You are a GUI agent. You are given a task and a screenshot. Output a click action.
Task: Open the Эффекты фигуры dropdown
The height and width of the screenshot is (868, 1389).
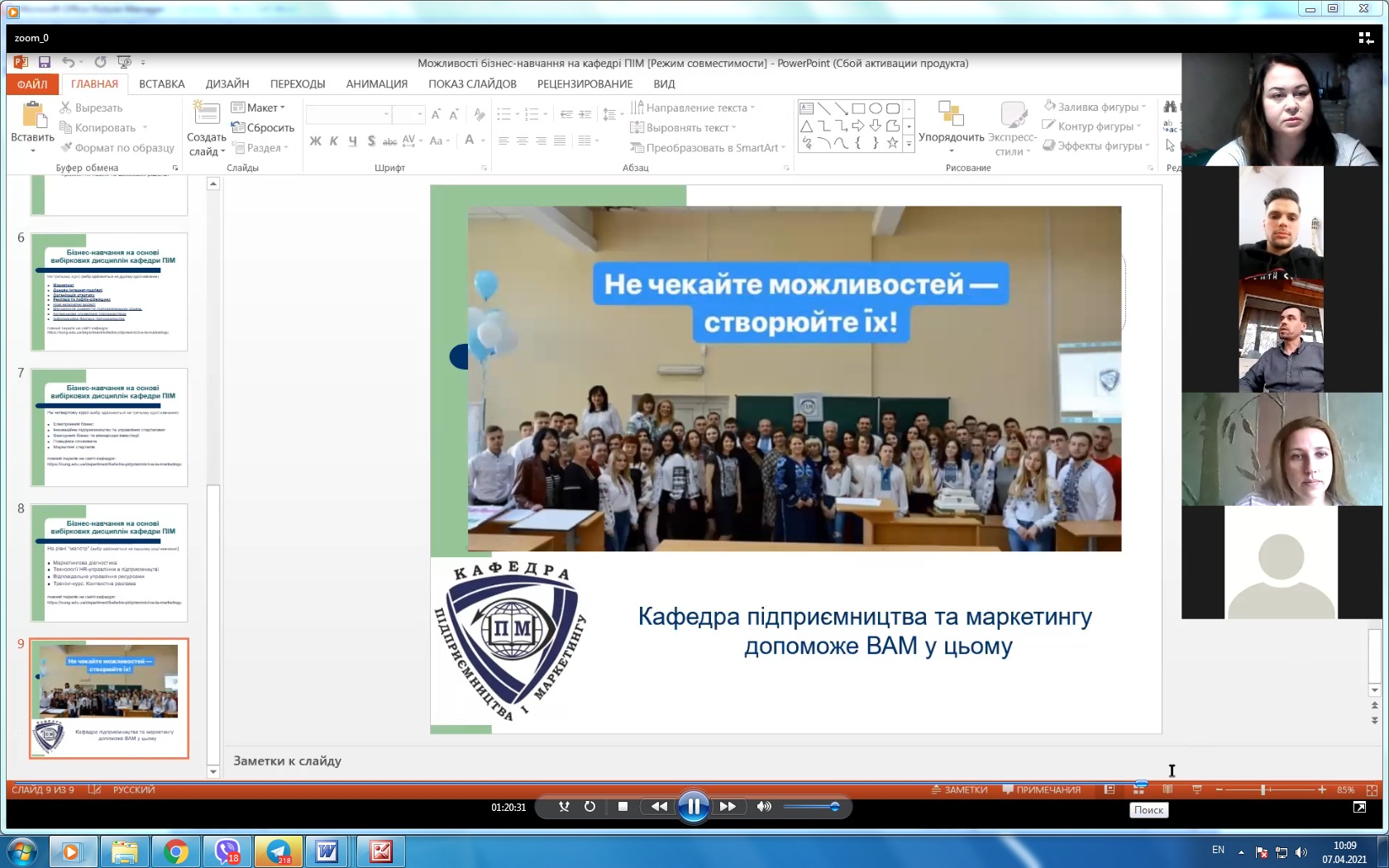(1097, 145)
